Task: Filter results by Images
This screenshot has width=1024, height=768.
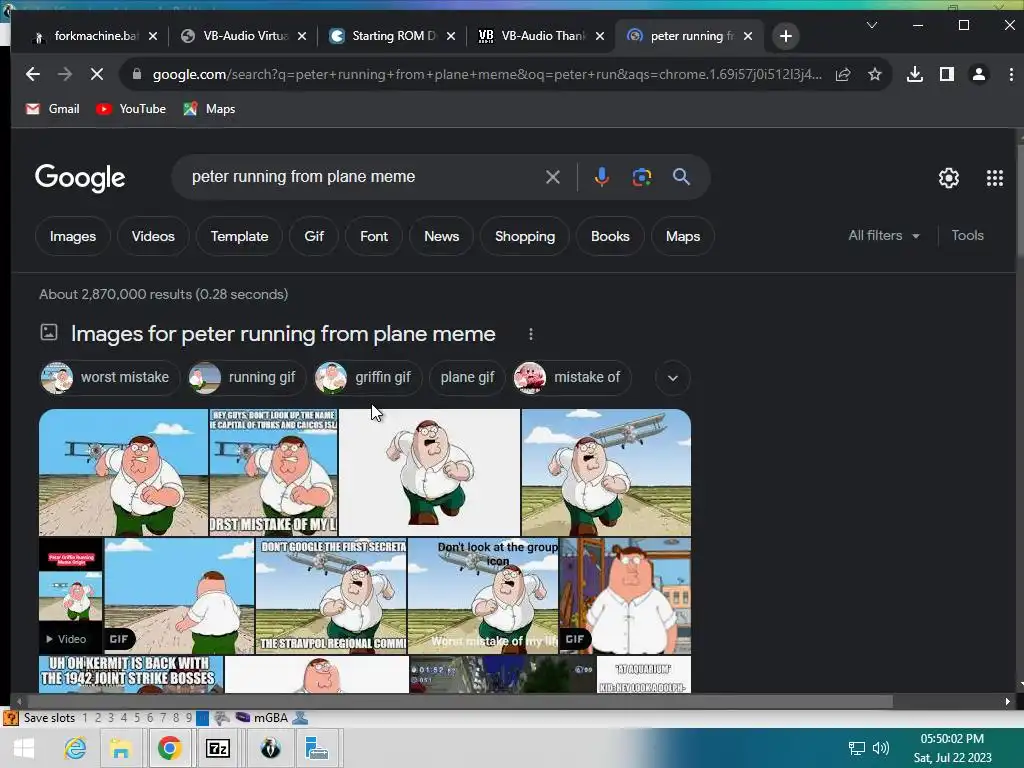Action: click(x=72, y=236)
